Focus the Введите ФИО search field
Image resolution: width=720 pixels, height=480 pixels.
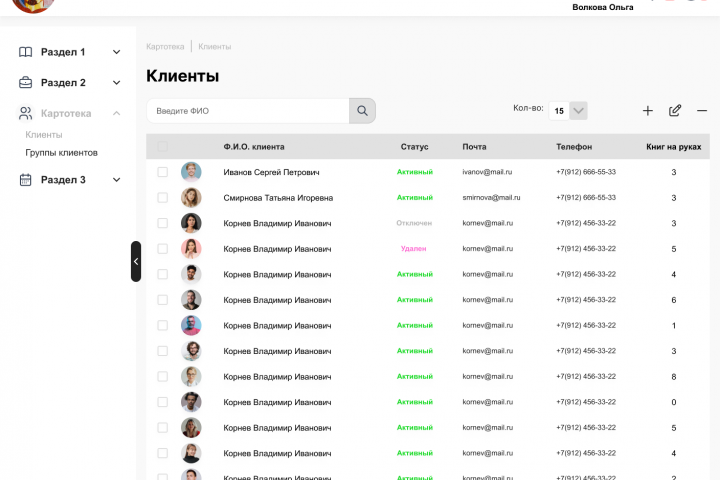coord(248,111)
